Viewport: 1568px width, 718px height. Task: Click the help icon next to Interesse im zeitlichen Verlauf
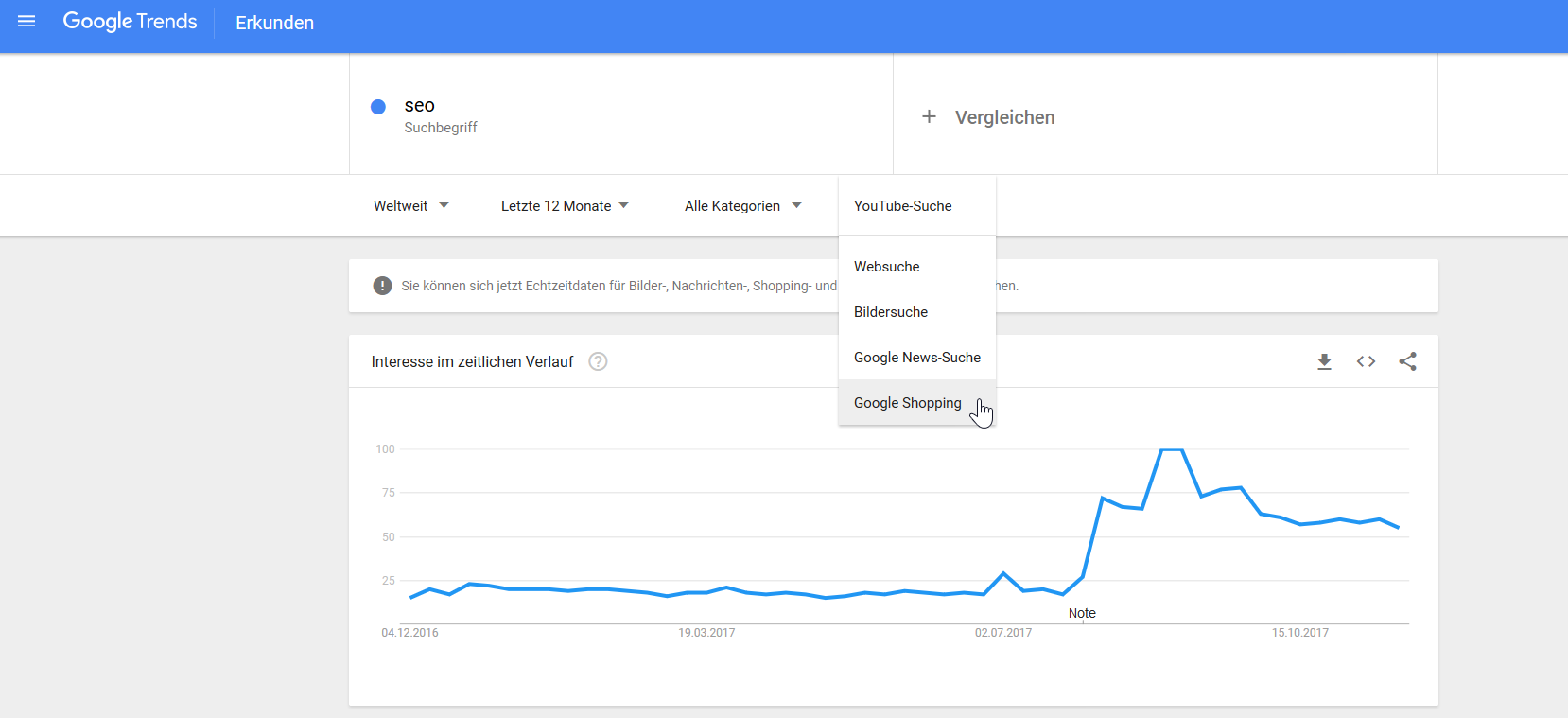598,361
